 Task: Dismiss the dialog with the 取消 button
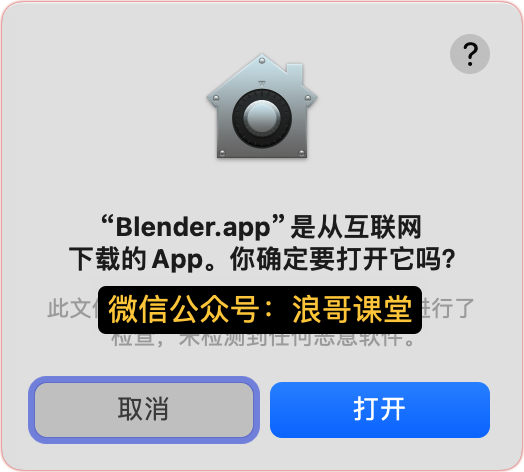[144, 410]
